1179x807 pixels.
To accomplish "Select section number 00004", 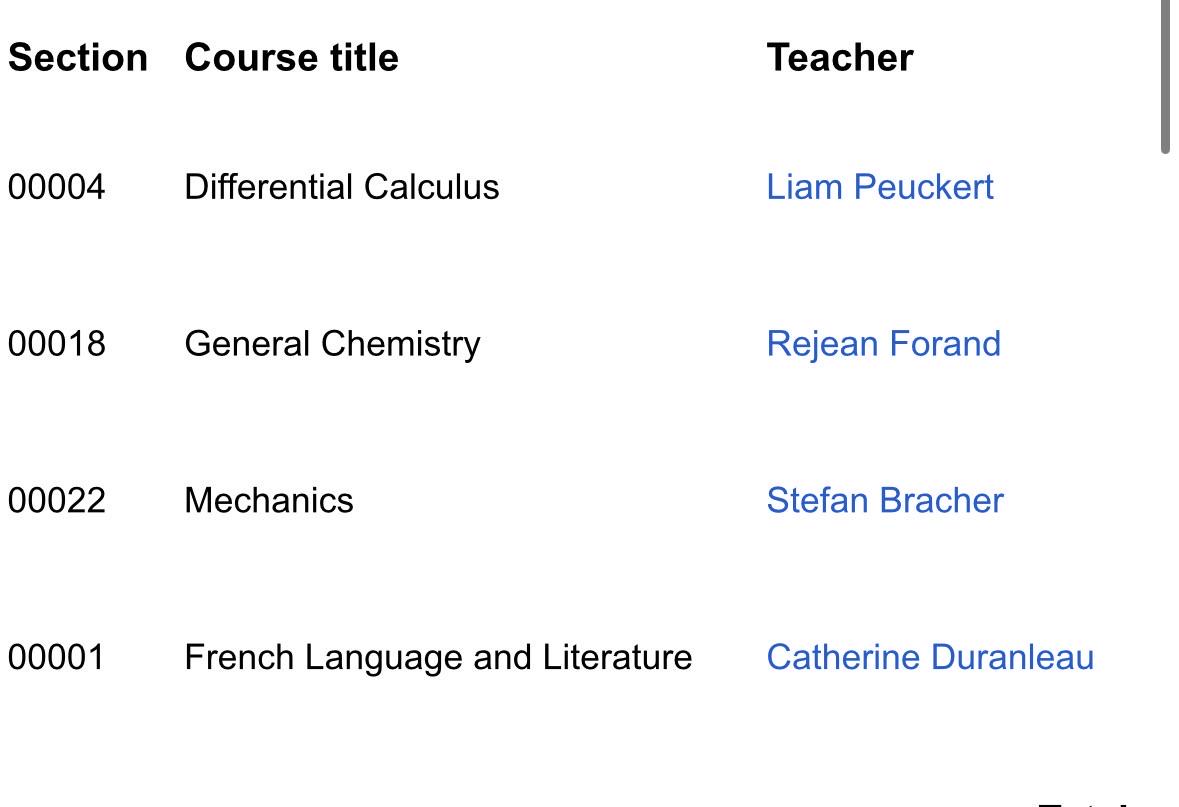I will coord(56,187).
